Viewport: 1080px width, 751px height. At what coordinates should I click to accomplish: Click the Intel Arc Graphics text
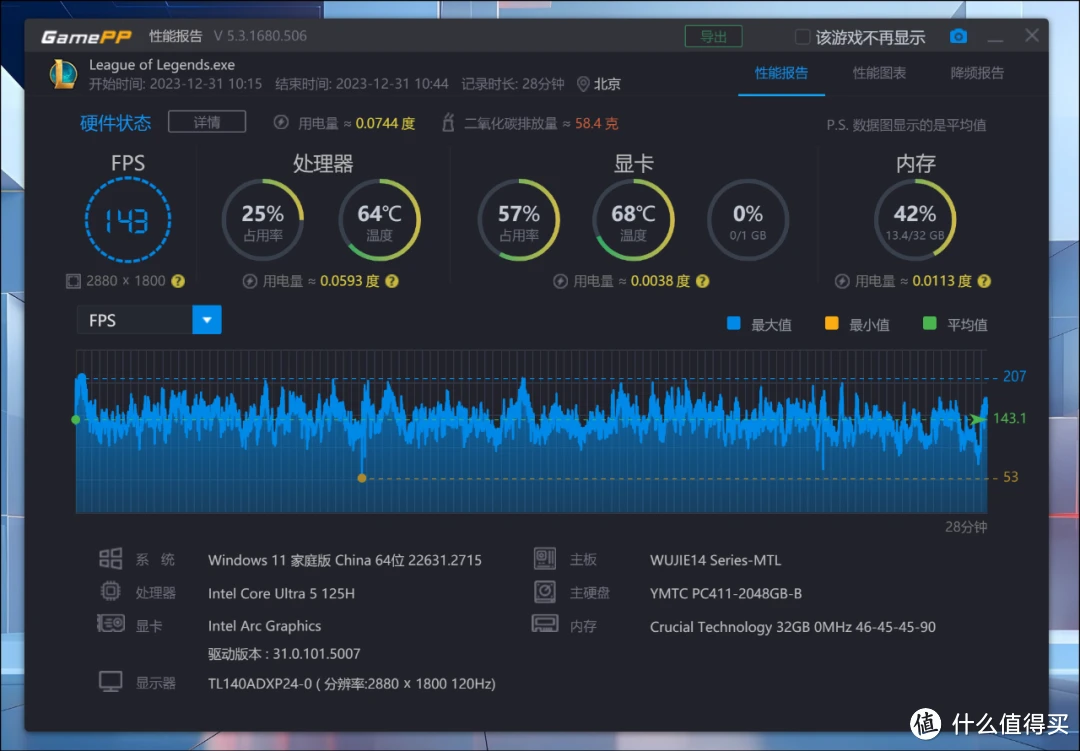click(264, 626)
